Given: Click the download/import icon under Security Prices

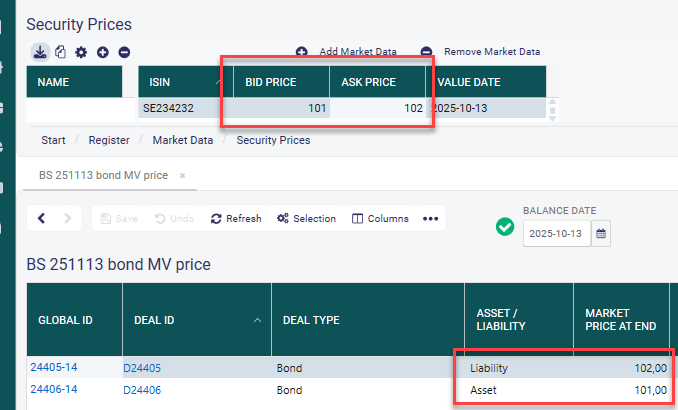Looking at the screenshot, I should 40,52.
